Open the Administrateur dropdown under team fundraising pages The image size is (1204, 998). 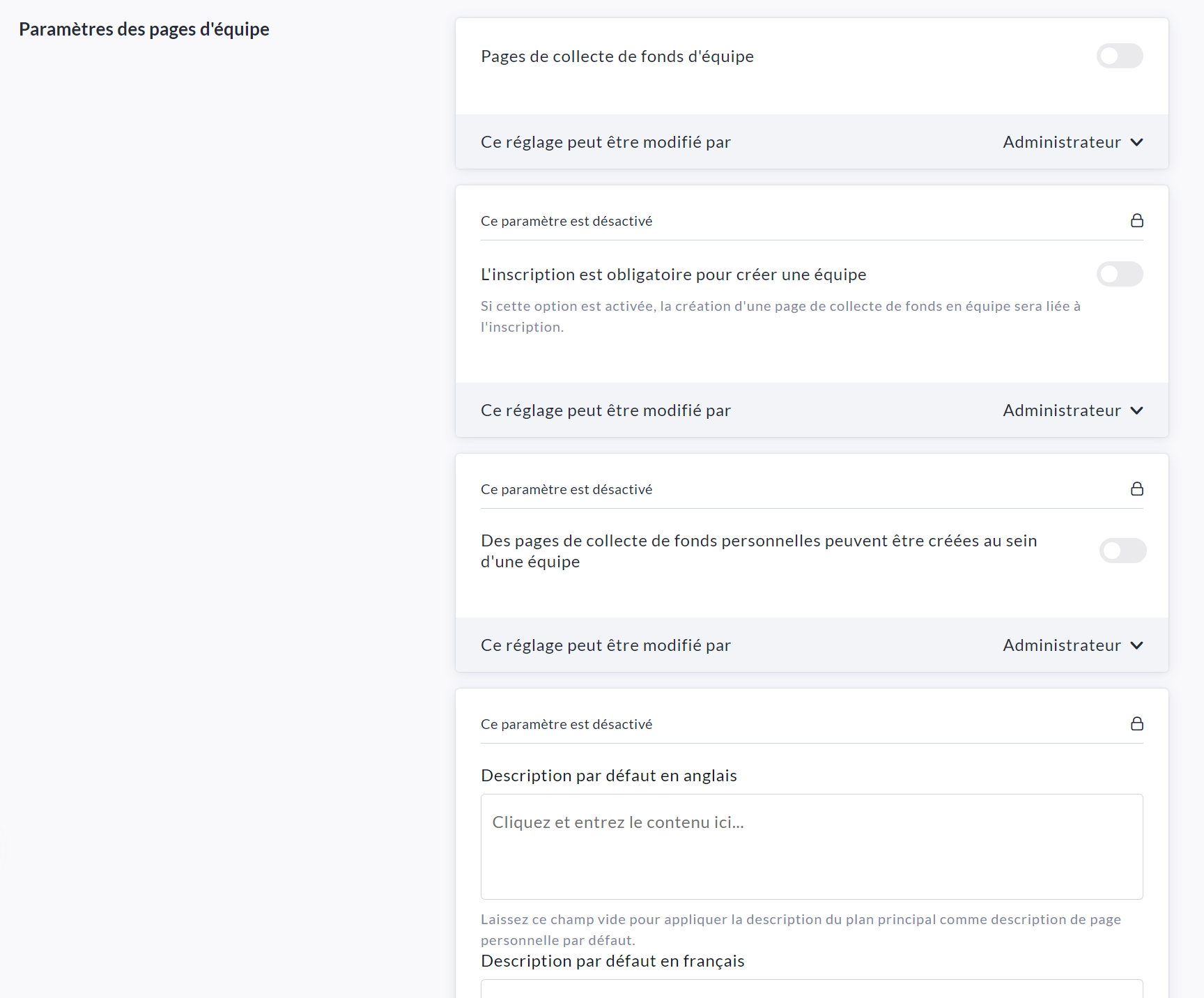tap(1072, 142)
